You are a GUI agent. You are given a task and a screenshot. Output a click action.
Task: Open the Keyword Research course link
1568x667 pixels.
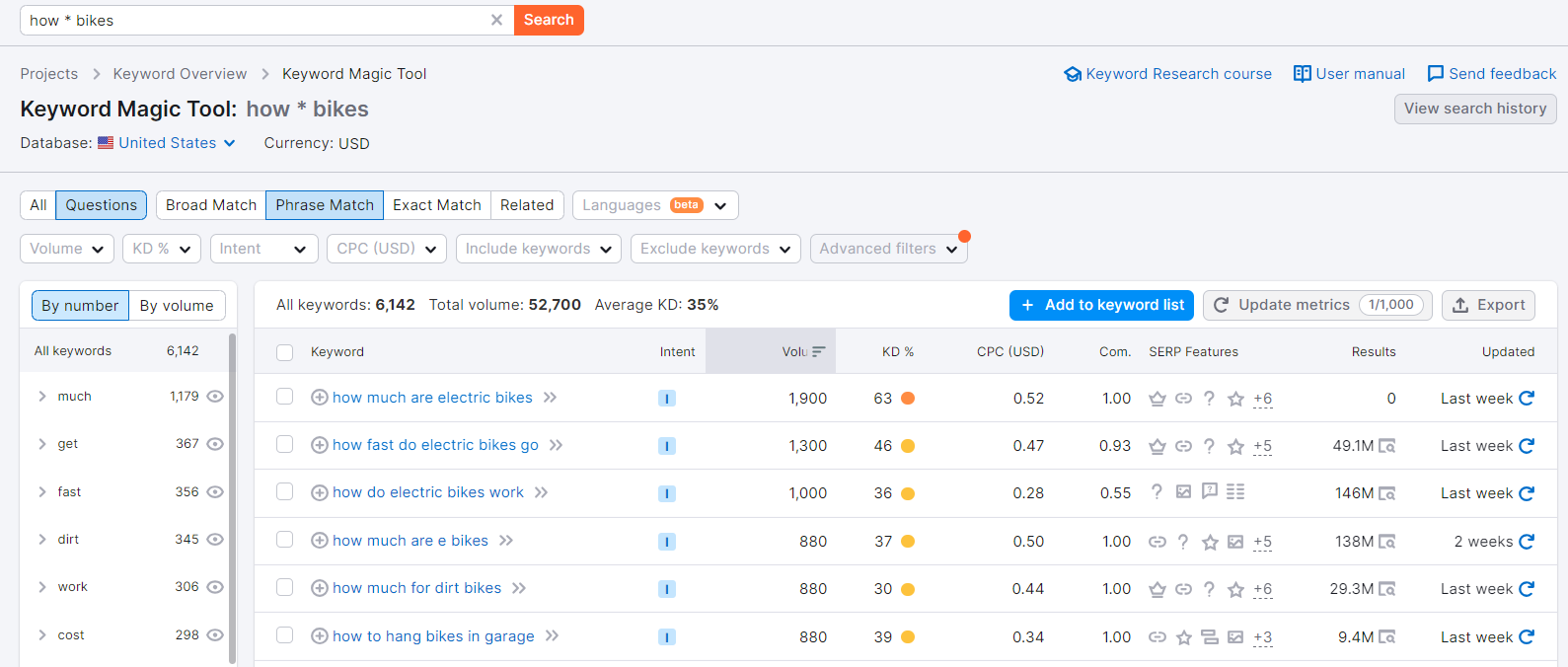(x=1167, y=74)
